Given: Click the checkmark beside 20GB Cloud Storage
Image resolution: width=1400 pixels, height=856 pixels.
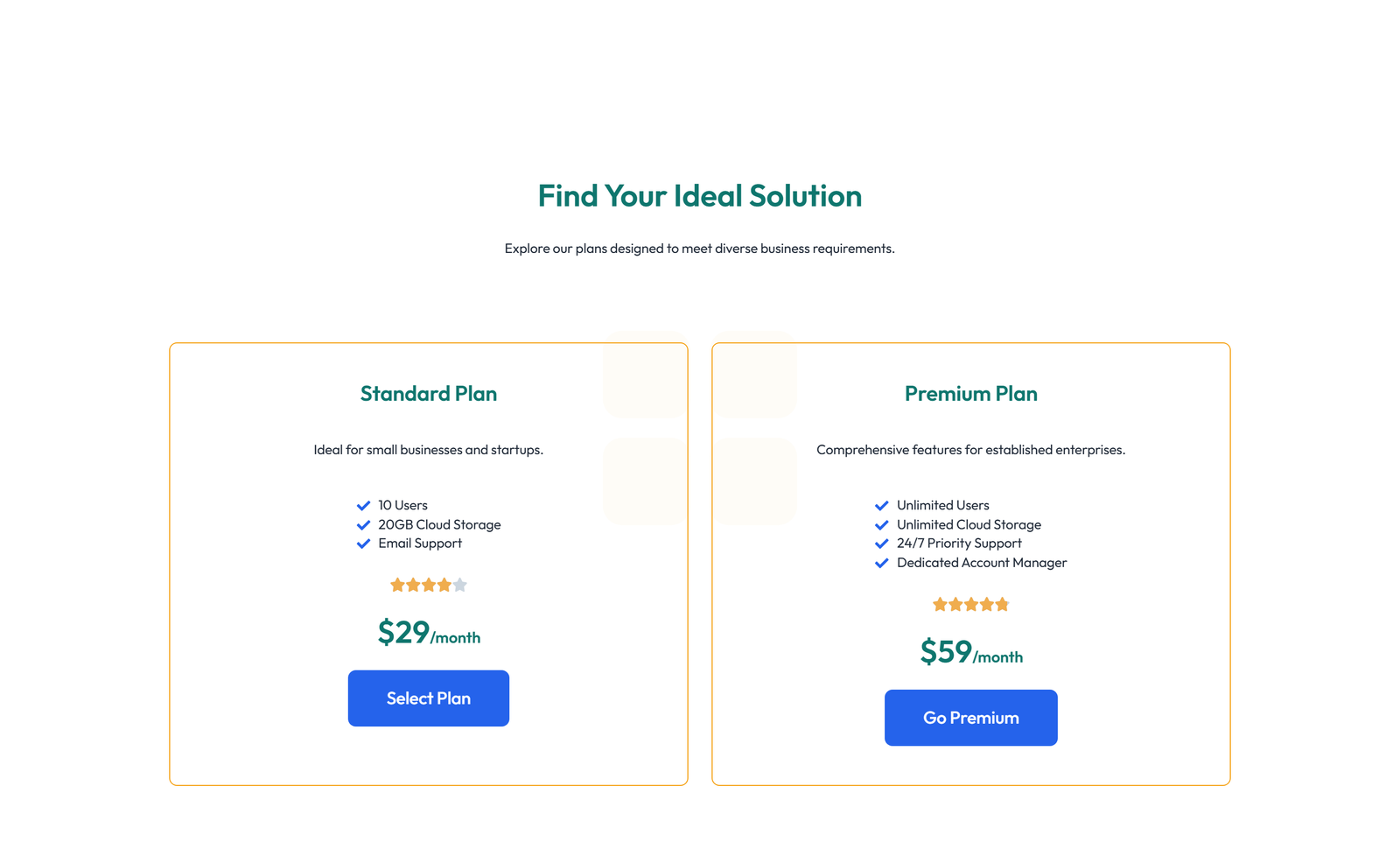Looking at the screenshot, I should pyautogui.click(x=364, y=524).
